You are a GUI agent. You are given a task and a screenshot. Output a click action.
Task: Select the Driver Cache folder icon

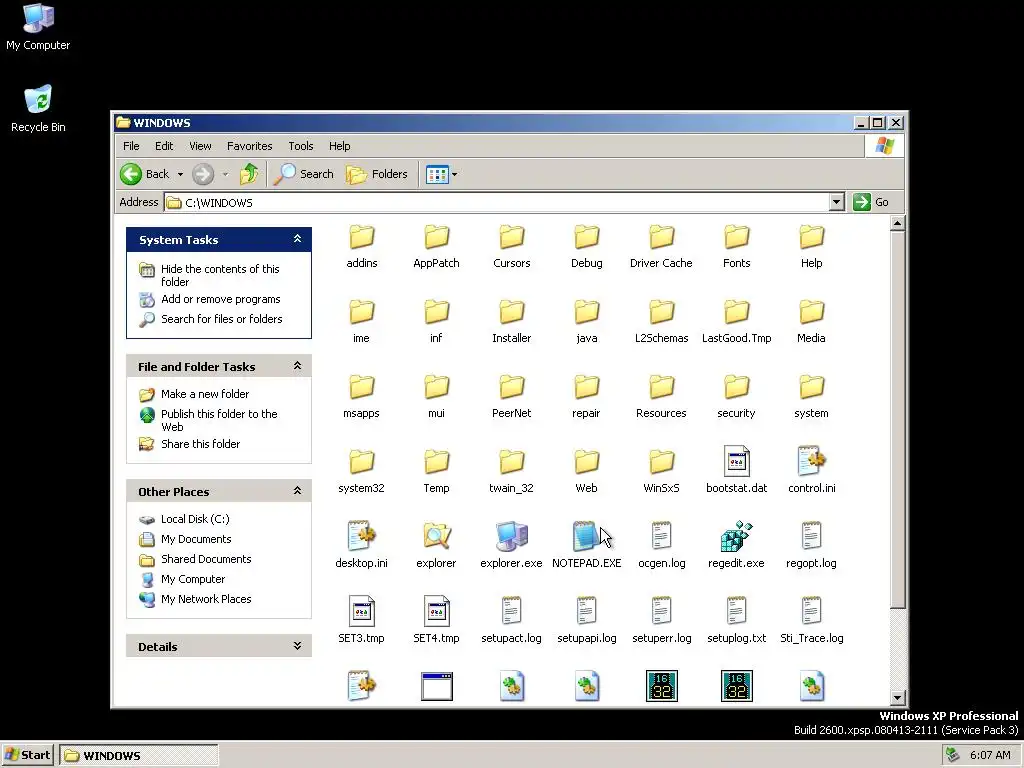coord(662,236)
